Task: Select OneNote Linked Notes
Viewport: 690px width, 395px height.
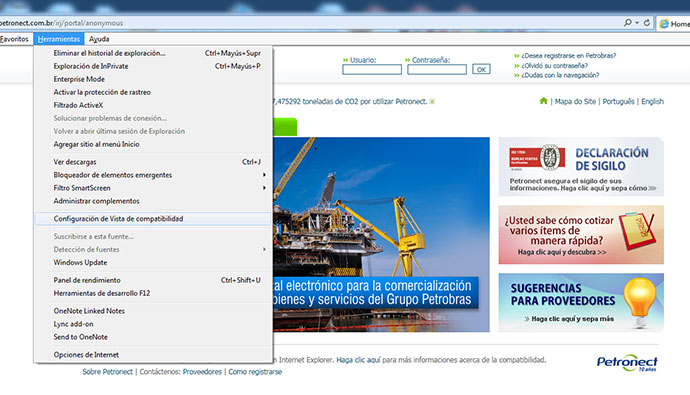Action: coord(153,311)
